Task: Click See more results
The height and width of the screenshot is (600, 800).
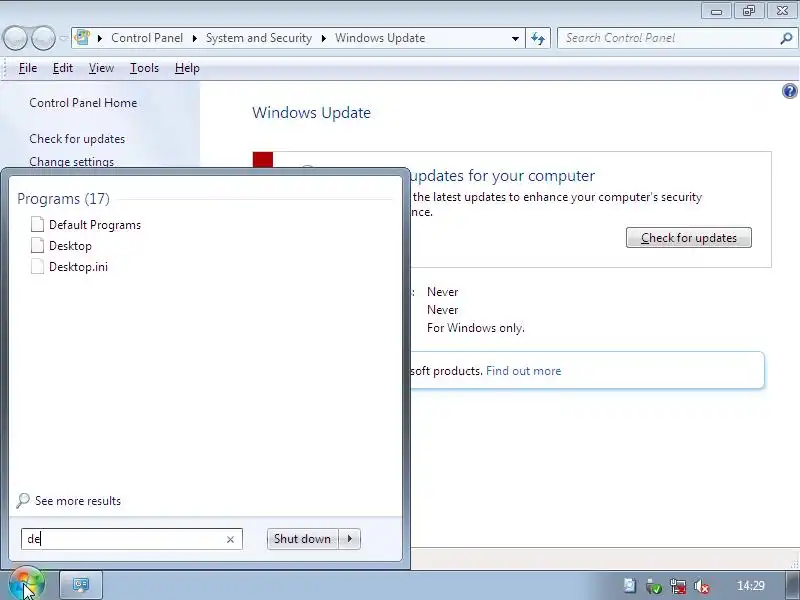Action: [78, 501]
